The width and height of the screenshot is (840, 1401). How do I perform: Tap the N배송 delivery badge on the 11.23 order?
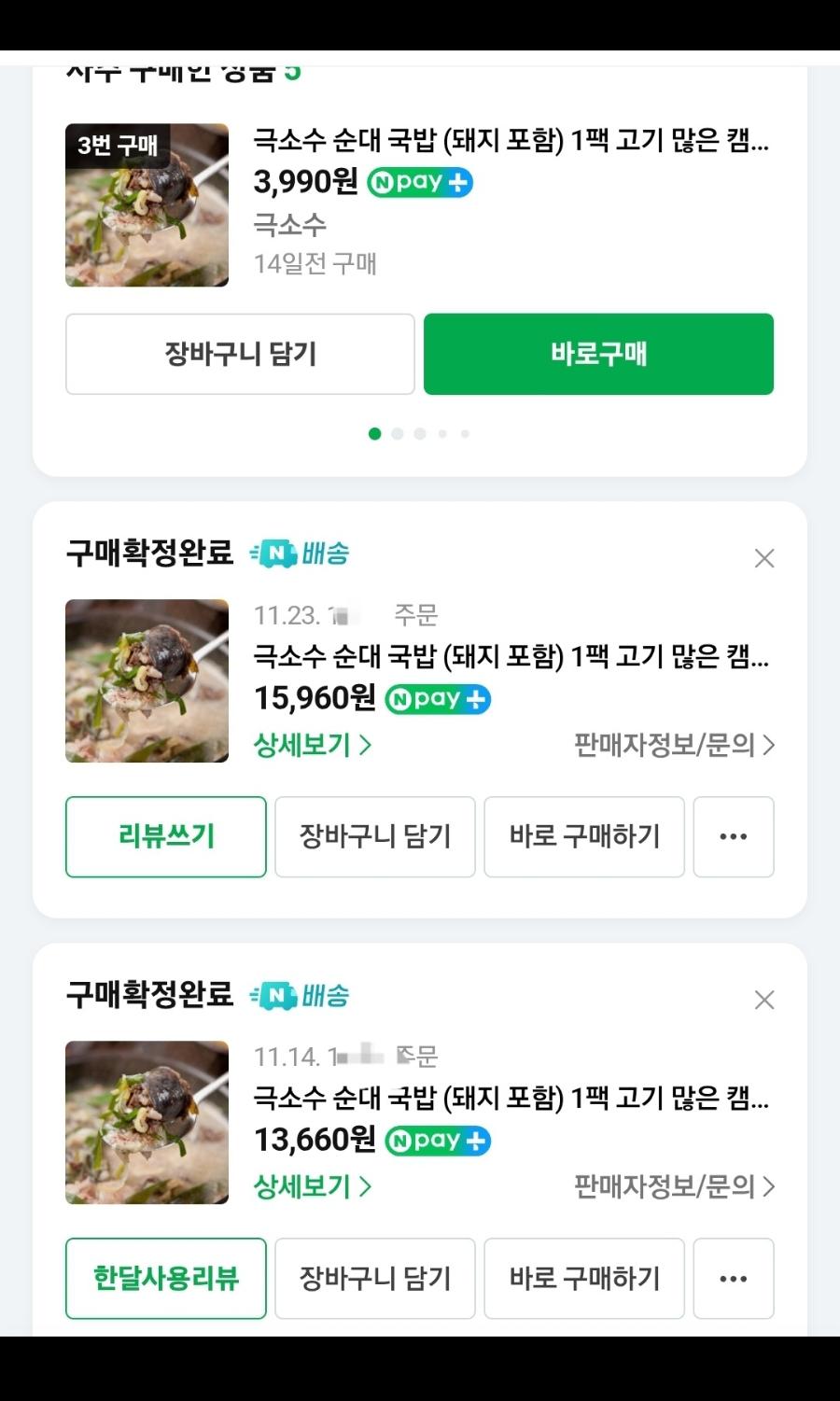tap(300, 553)
